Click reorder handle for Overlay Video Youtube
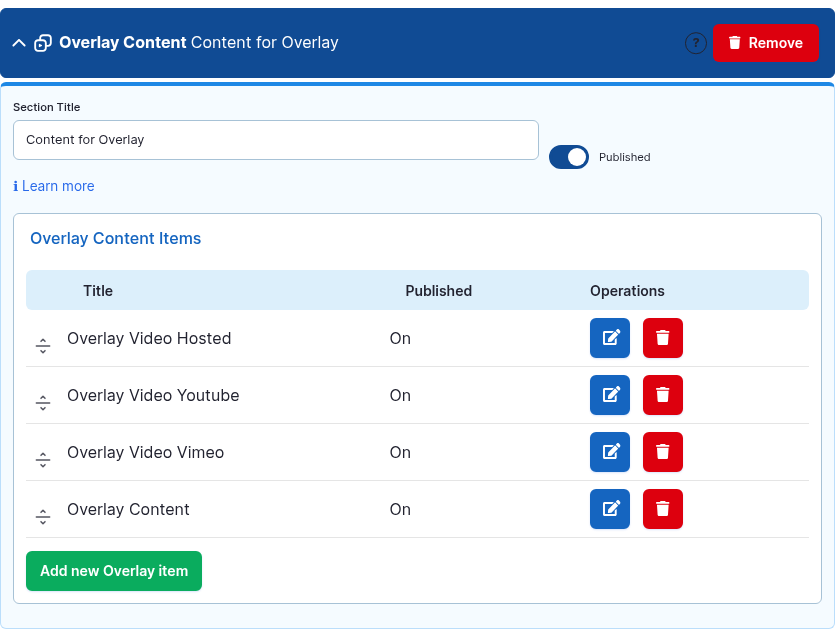This screenshot has height=629, width=835. pos(43,403)
